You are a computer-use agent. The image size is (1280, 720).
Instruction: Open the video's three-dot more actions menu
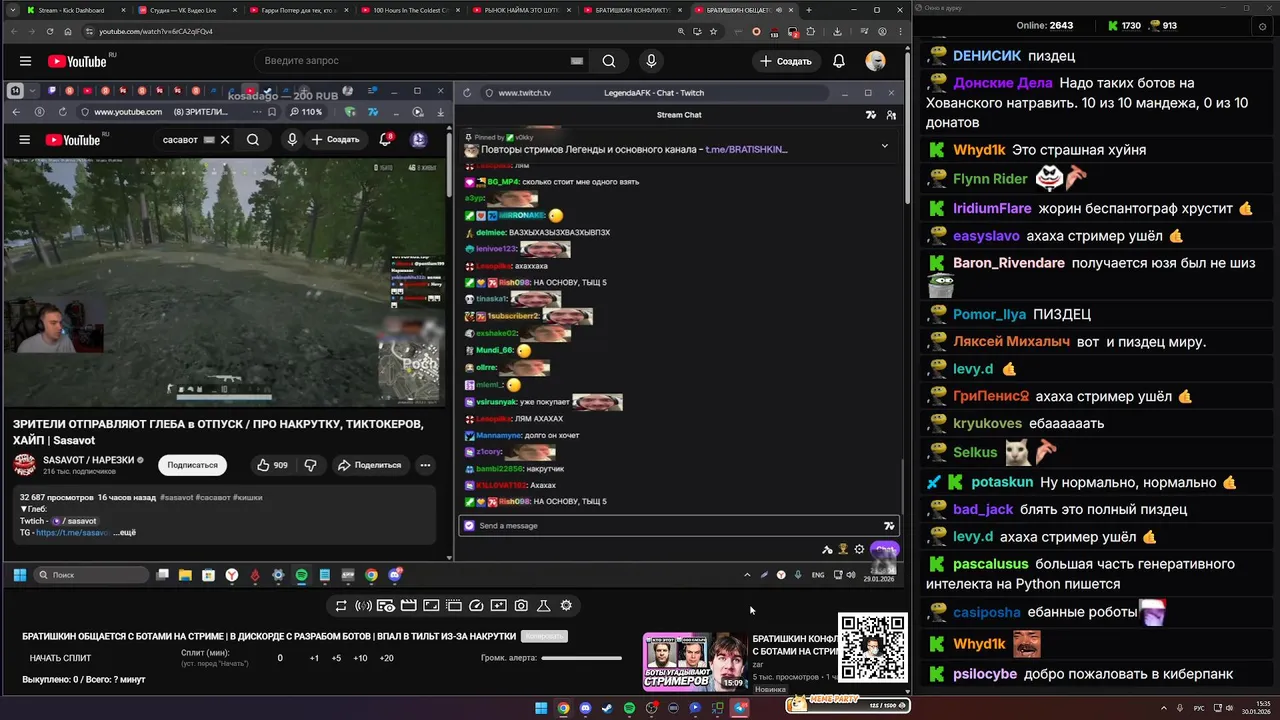[x=425, y=465]
